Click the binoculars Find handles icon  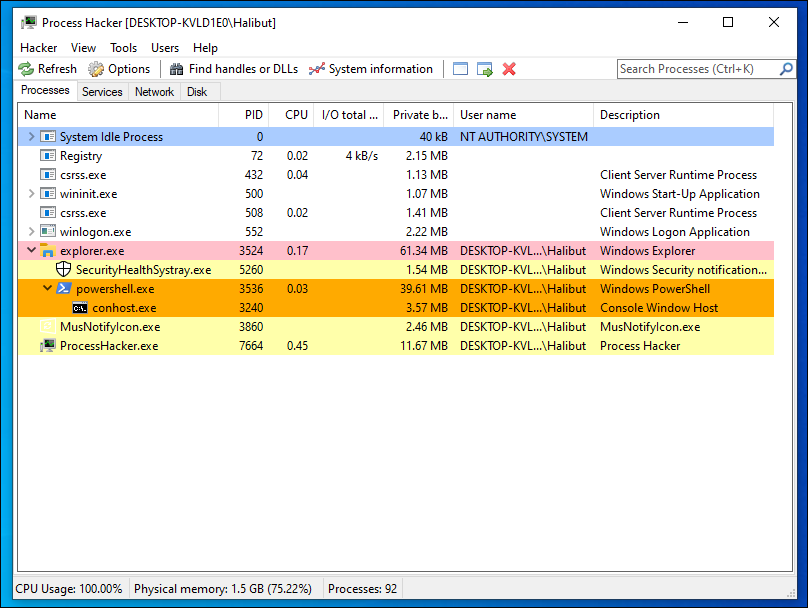(x=177, y=69)
